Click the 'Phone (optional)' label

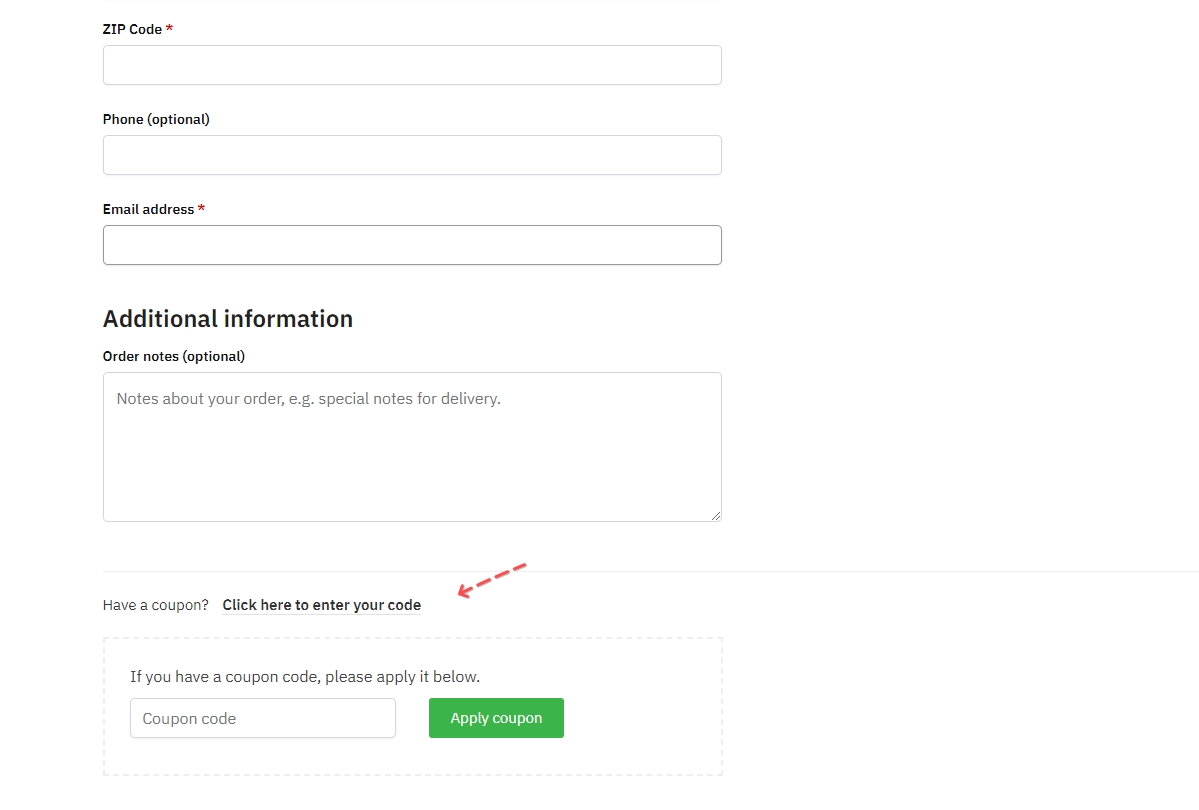pyautogui.click(x=156, y=119)
